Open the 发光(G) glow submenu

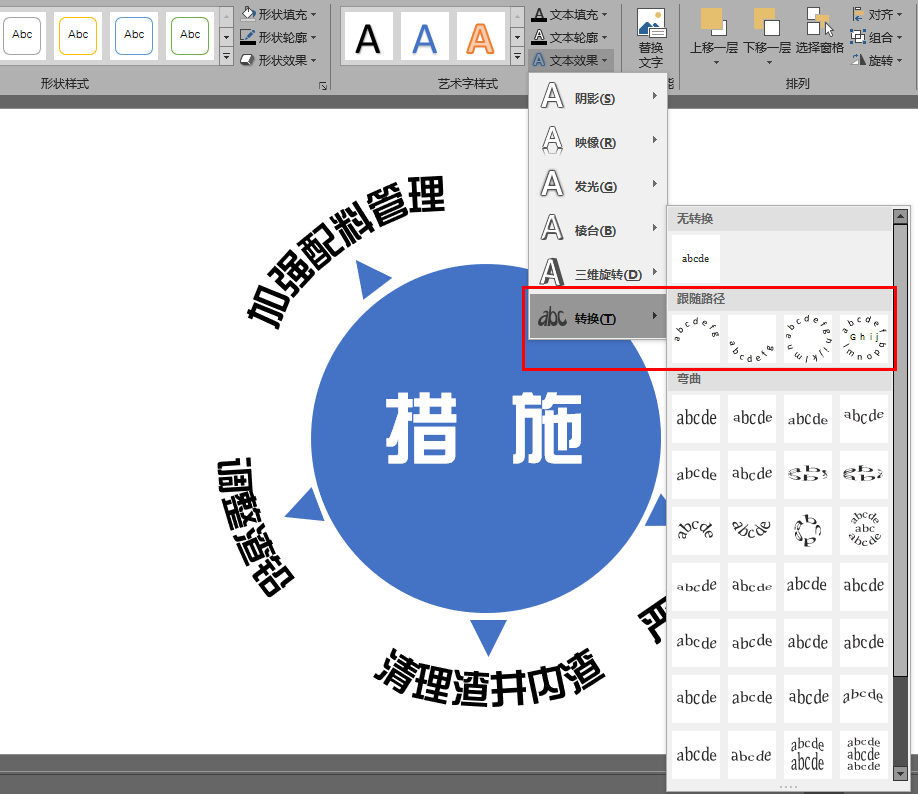(x=598, y=186)
